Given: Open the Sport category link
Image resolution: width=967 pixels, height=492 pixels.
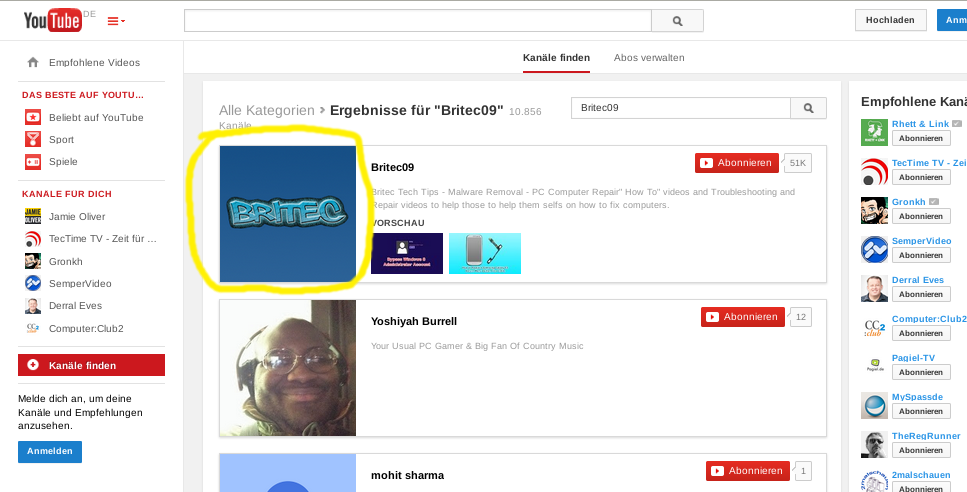Looking at the screenshot, I should [62, 139].
